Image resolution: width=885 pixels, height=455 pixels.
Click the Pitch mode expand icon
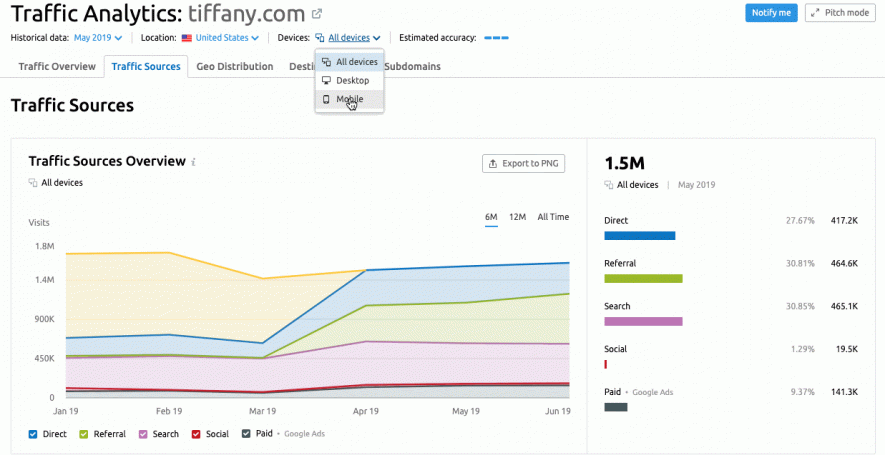(816, 13)
